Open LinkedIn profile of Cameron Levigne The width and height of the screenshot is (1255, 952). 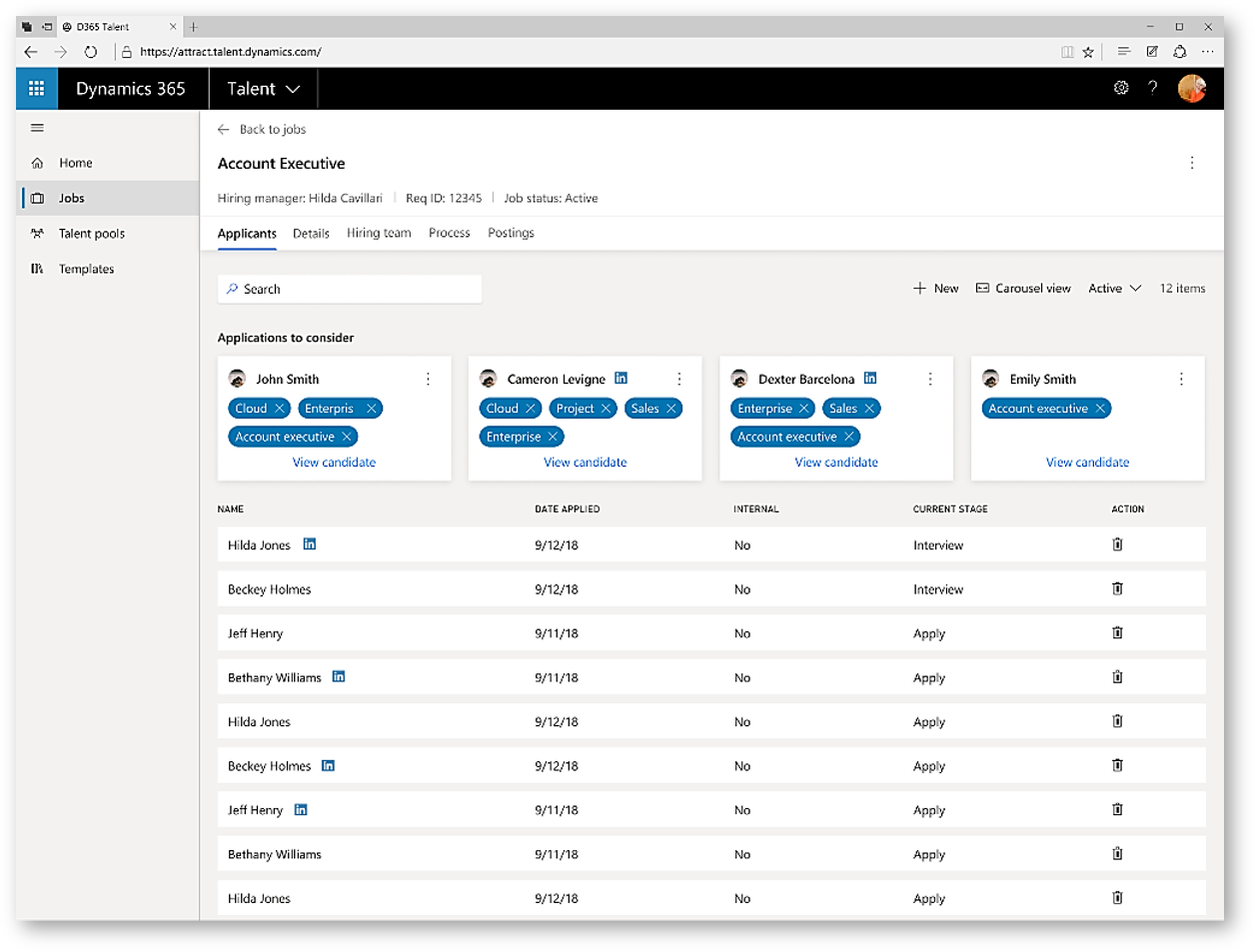[x=622, y=379]
